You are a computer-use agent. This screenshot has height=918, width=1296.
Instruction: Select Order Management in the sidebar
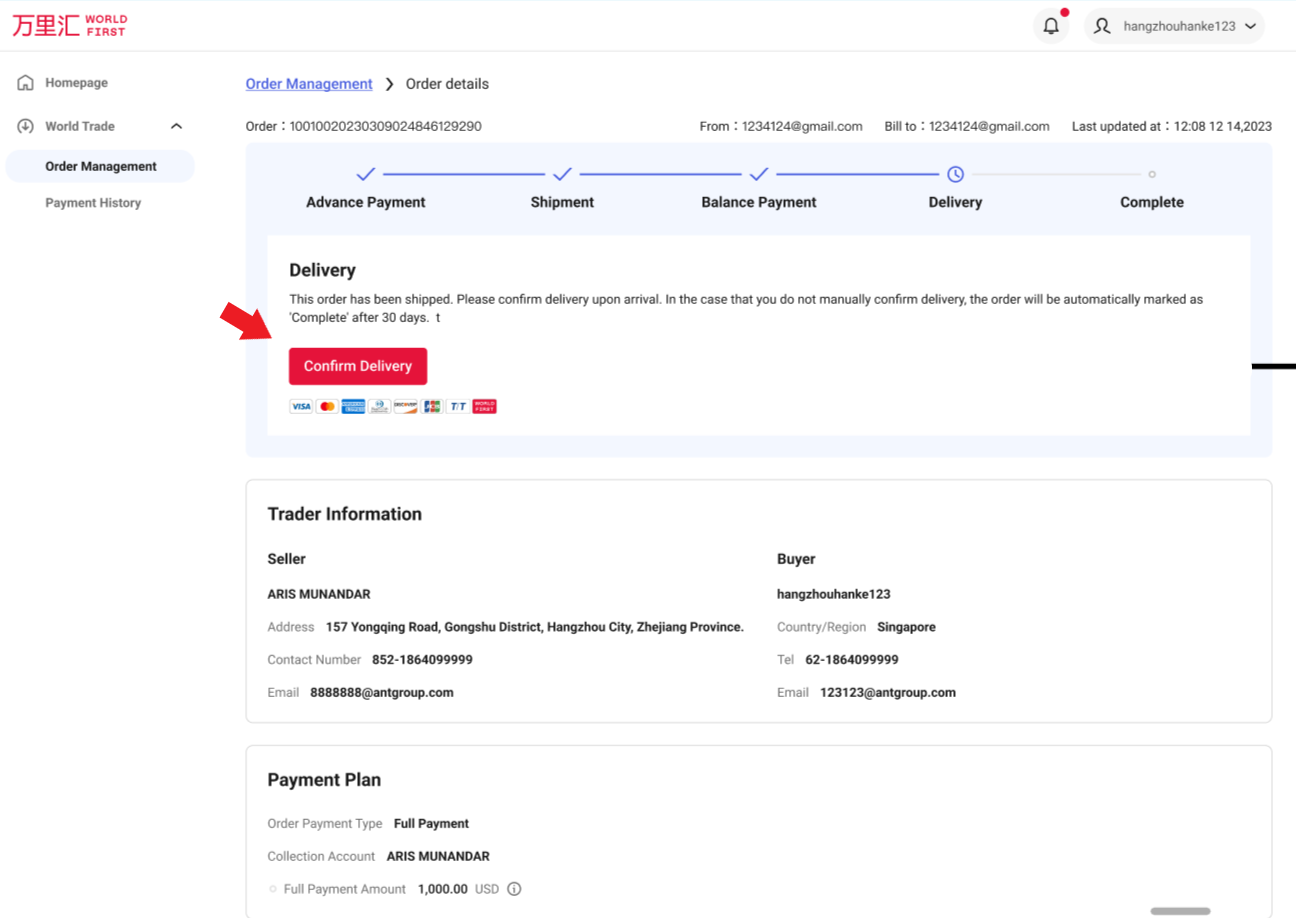[x=100, y=167]
